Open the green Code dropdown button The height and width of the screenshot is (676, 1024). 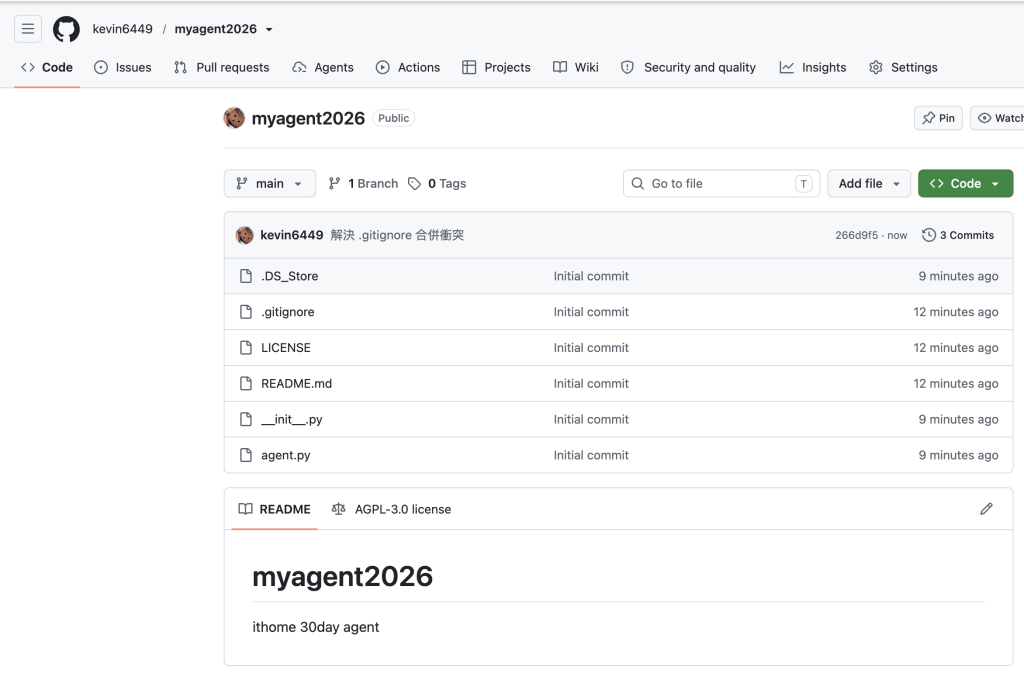965,184
